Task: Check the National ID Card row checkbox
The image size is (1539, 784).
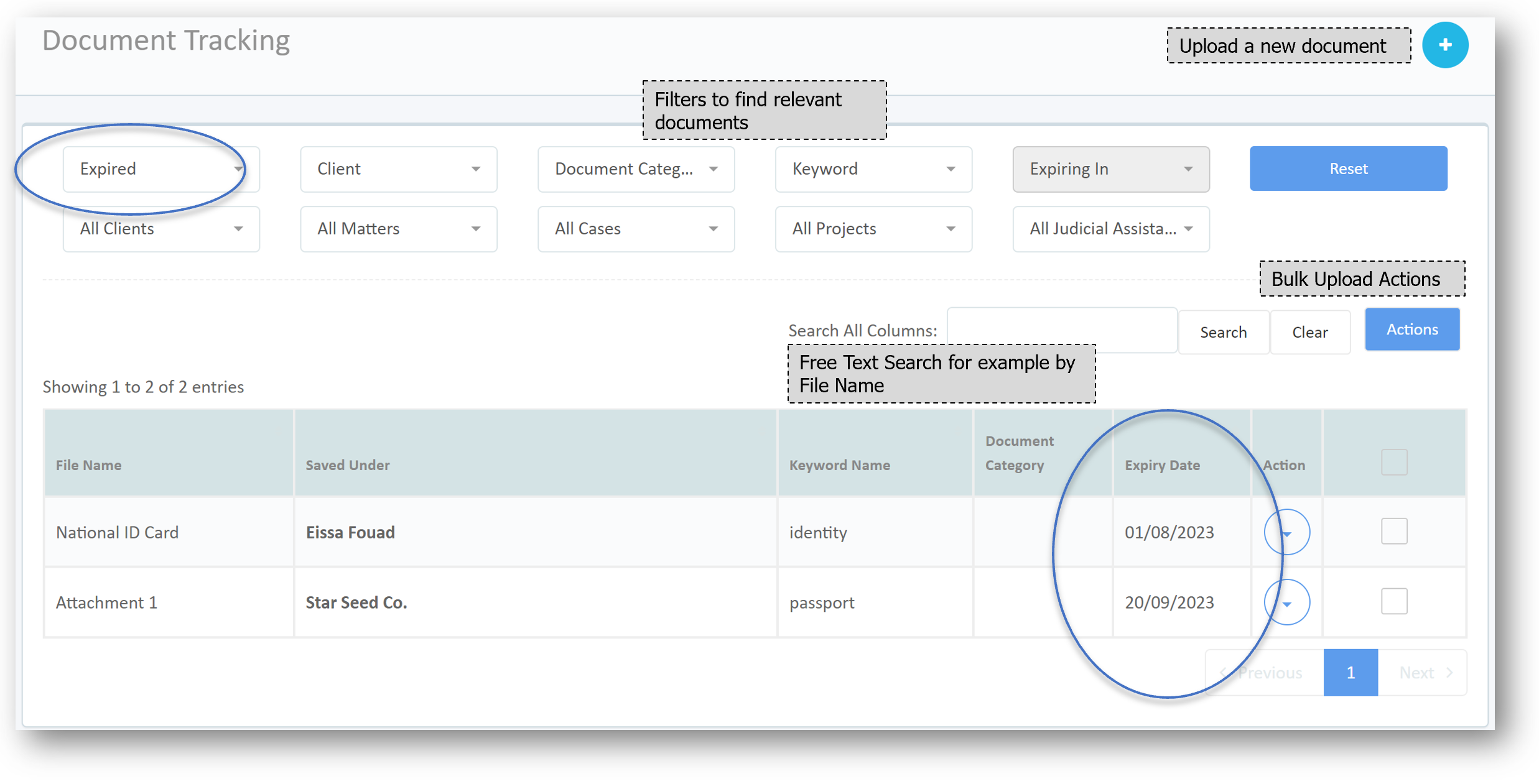Action: 1393,532
